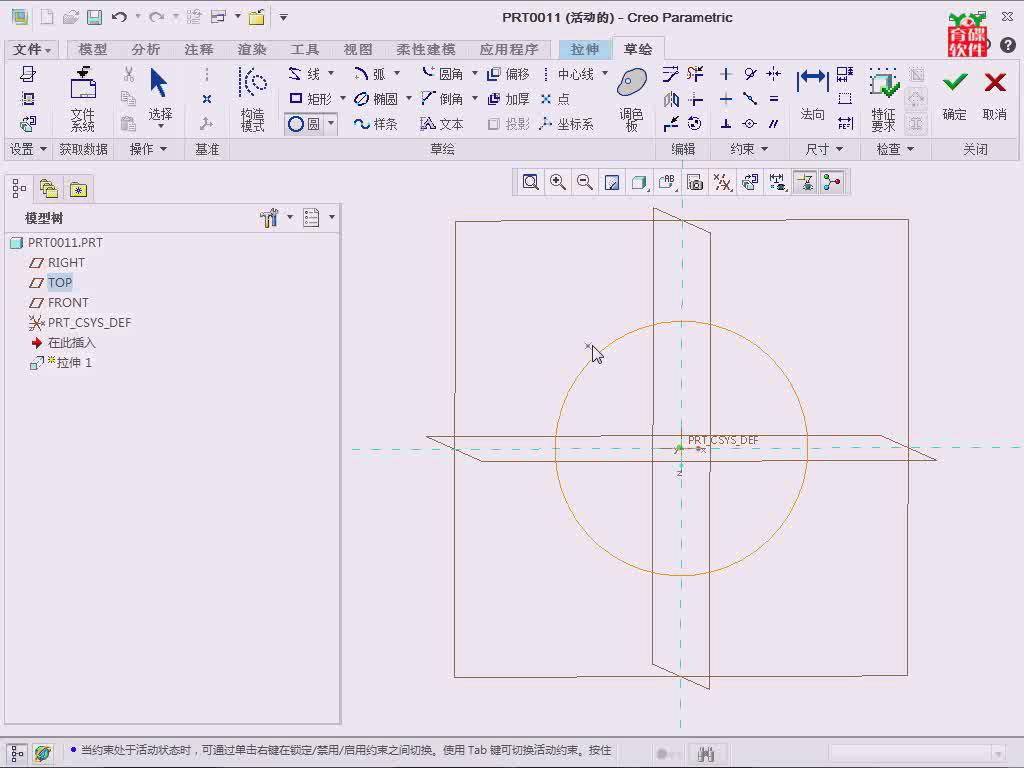Click the mirror icon in 编辑 group
The width and height of the screenshot is (1024, 768).
tap(671, 99)
